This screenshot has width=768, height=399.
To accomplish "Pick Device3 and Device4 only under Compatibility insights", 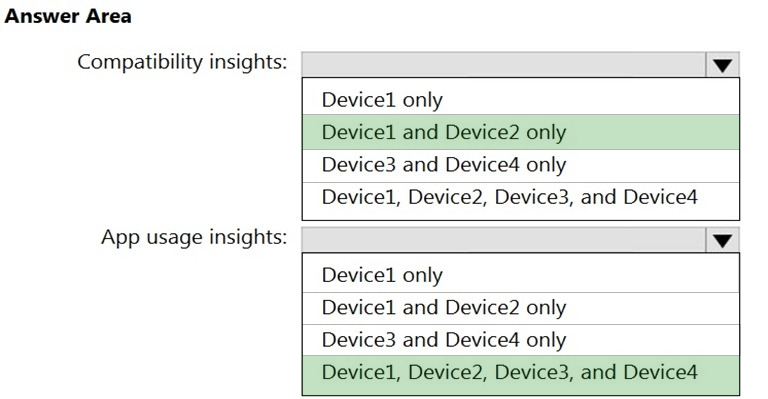I will tap(521, 165).
